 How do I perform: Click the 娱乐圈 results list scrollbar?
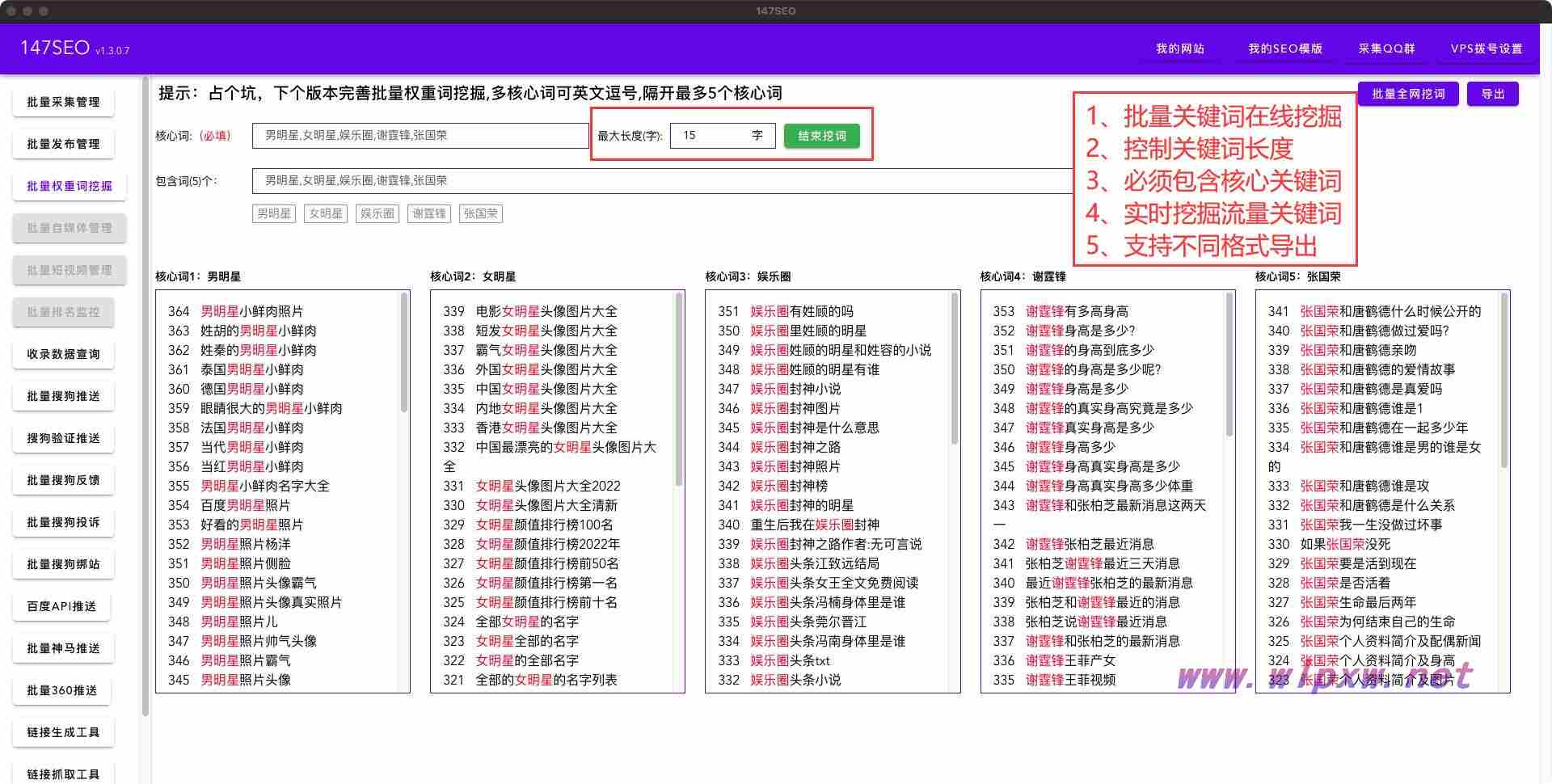pos(954,369)
